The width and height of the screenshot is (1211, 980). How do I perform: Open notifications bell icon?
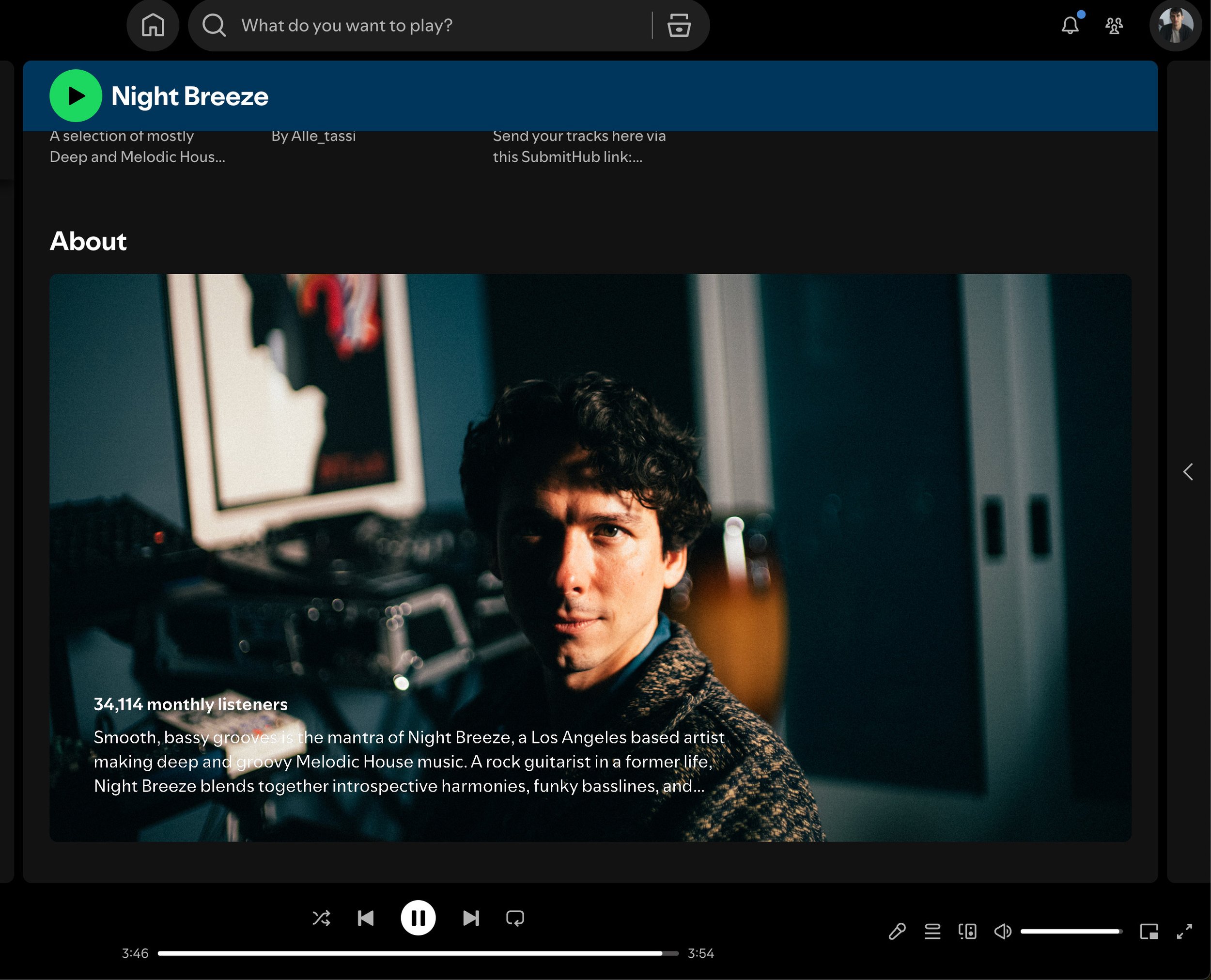tap(1070, 25)
